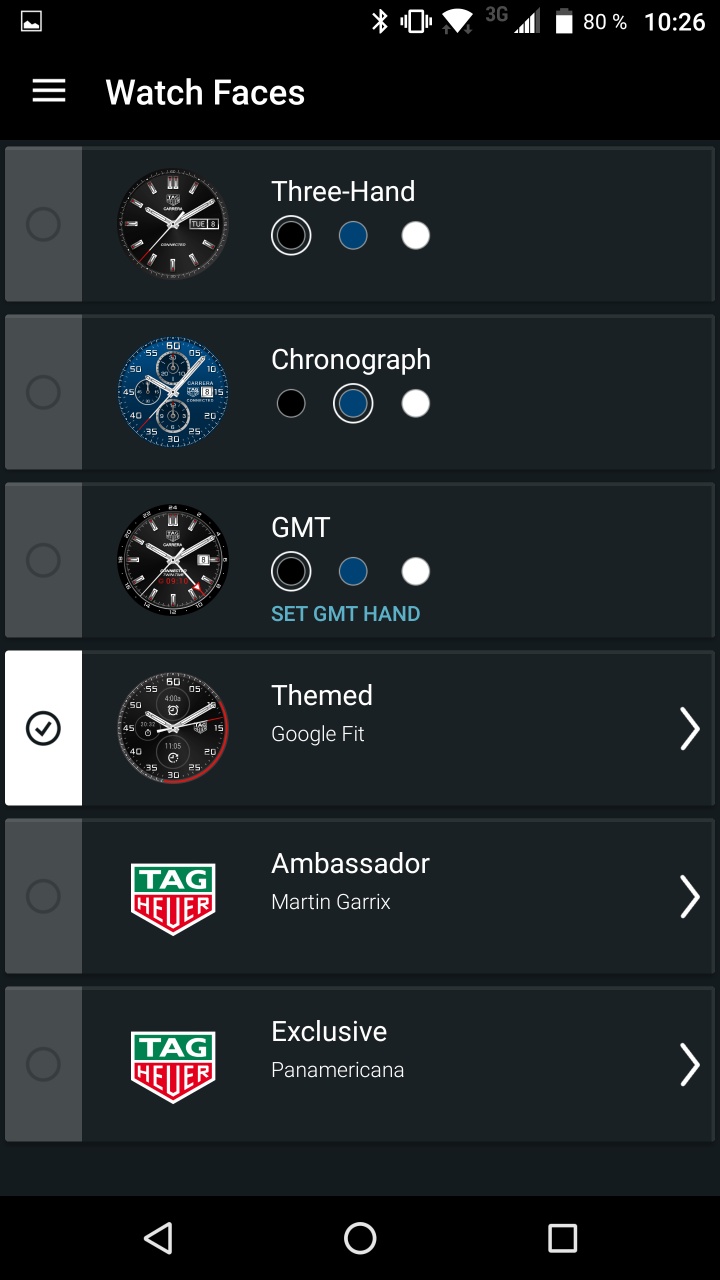Select the Three-Hand watch face radio button
Screen dimensions: 720x1280
coord(43,224)
